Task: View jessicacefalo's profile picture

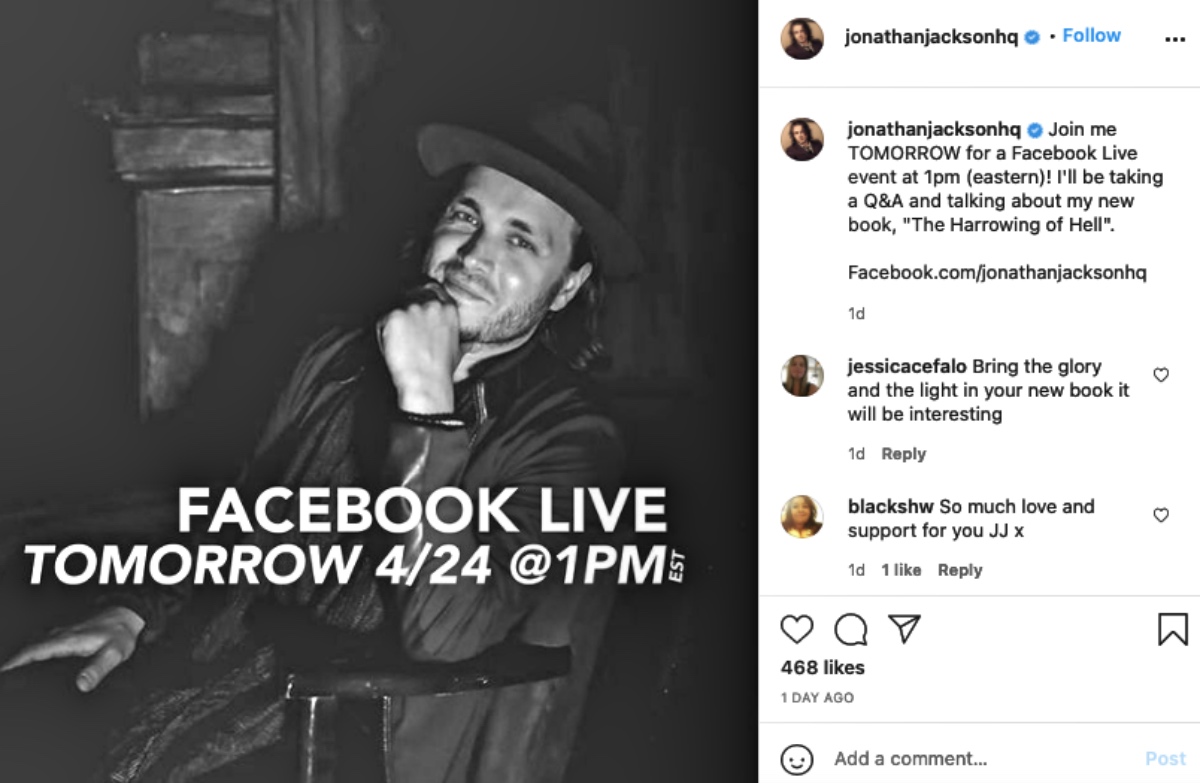Action: (802, 376)
